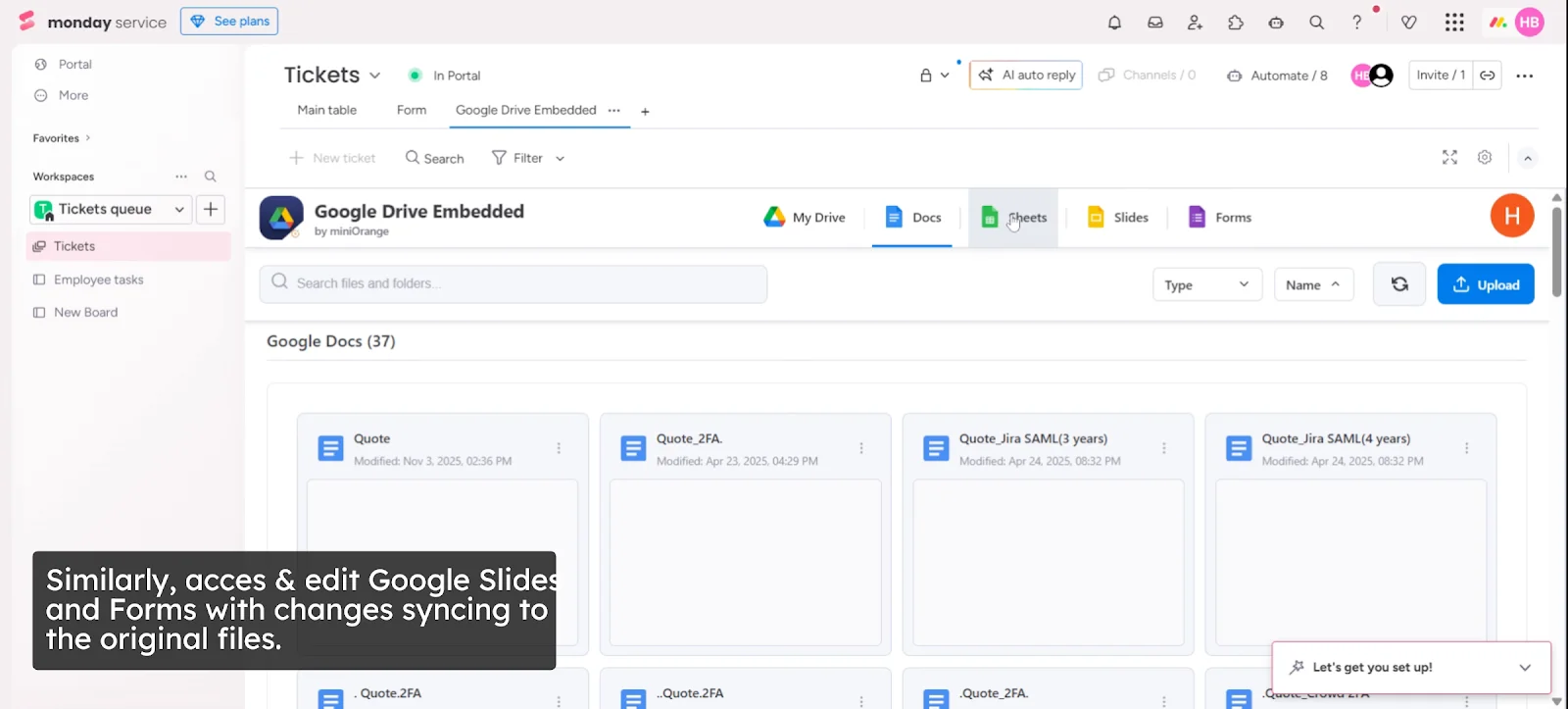Image resolution: width=1568 pixels, height=709 pixels.
Task: Open the HB profile avatar menu
Action: pos(1529,23)
